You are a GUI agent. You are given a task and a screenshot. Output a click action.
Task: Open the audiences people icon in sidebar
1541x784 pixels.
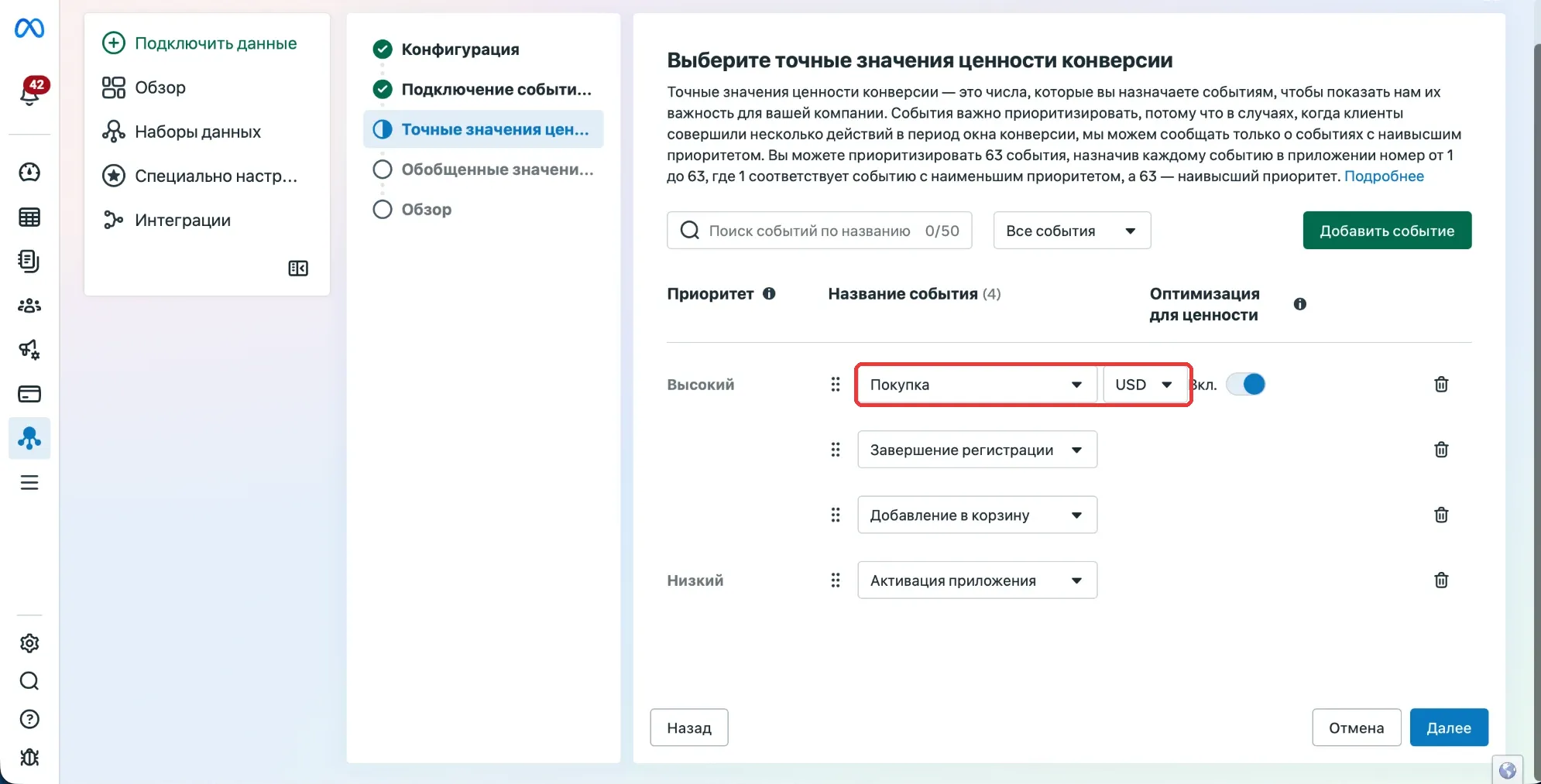point(29,306)
